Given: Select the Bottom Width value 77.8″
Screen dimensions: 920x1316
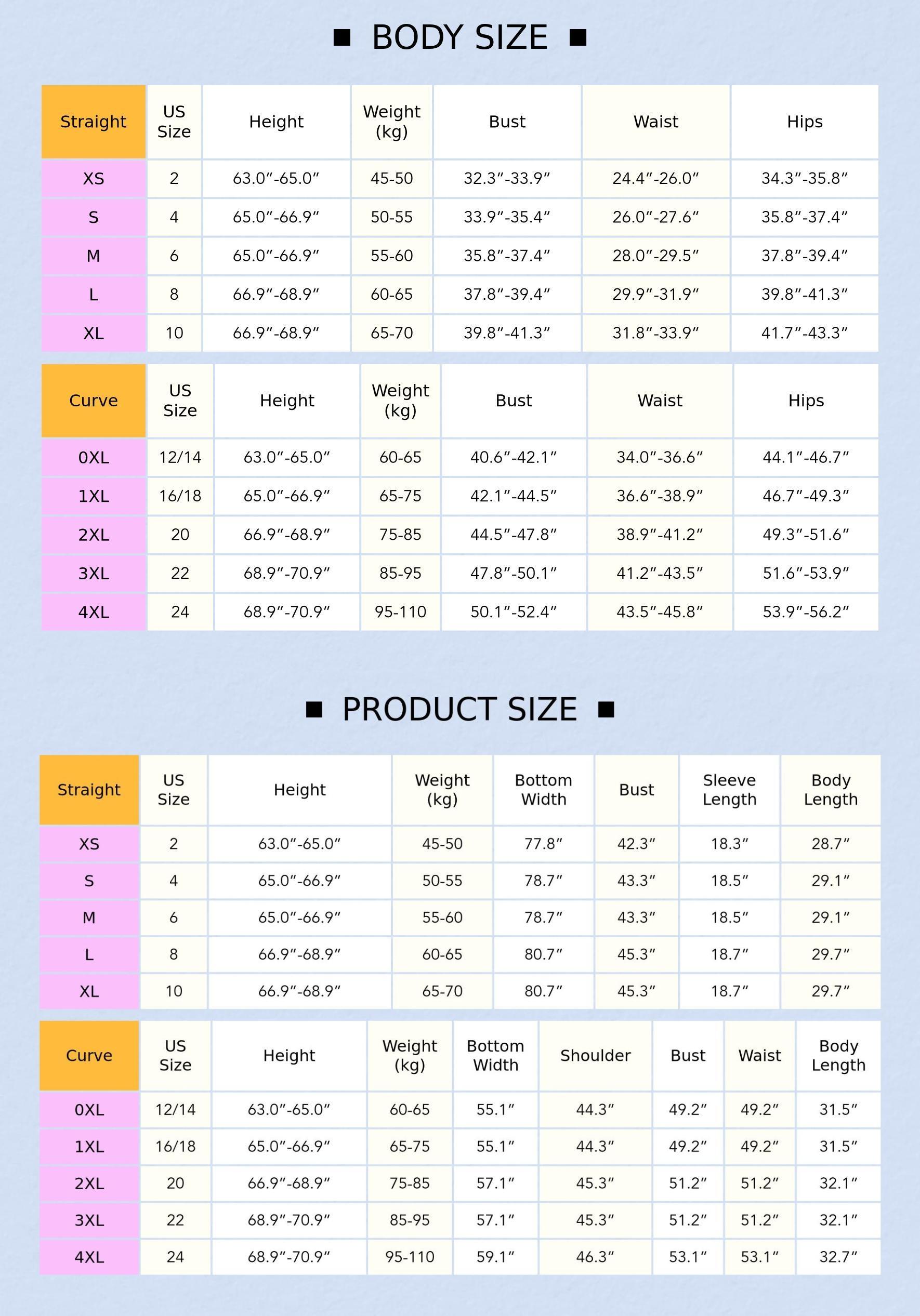Looking at the screenshot, I should [543, 844].
